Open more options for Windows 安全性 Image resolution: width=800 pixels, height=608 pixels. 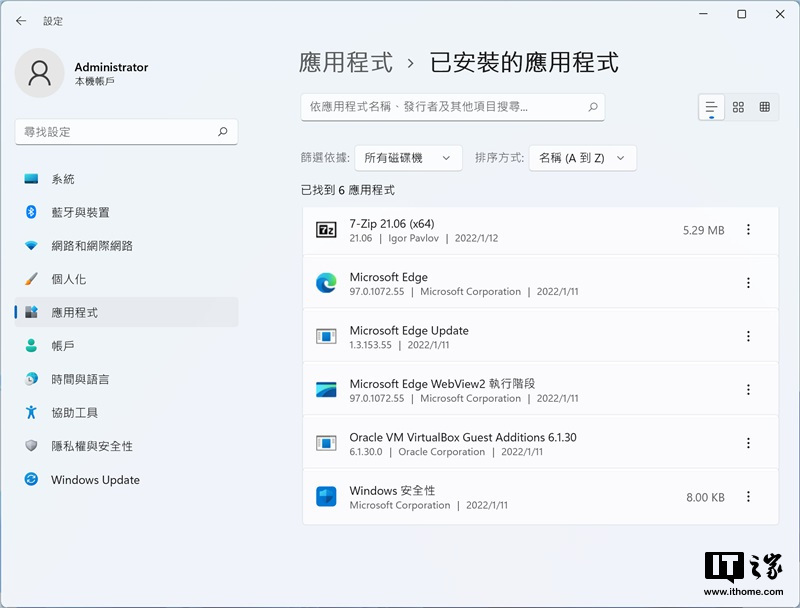(x=748, y=497)
